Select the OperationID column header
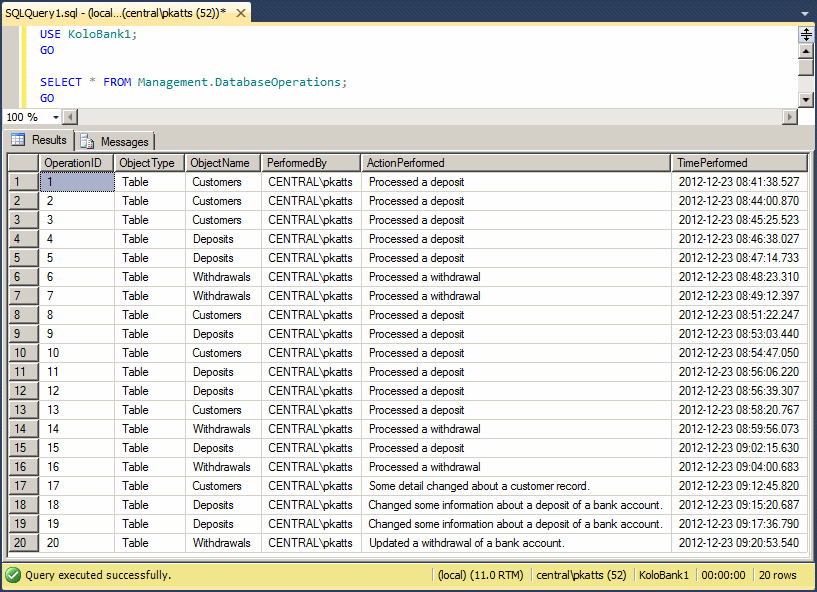 (76, 162)
